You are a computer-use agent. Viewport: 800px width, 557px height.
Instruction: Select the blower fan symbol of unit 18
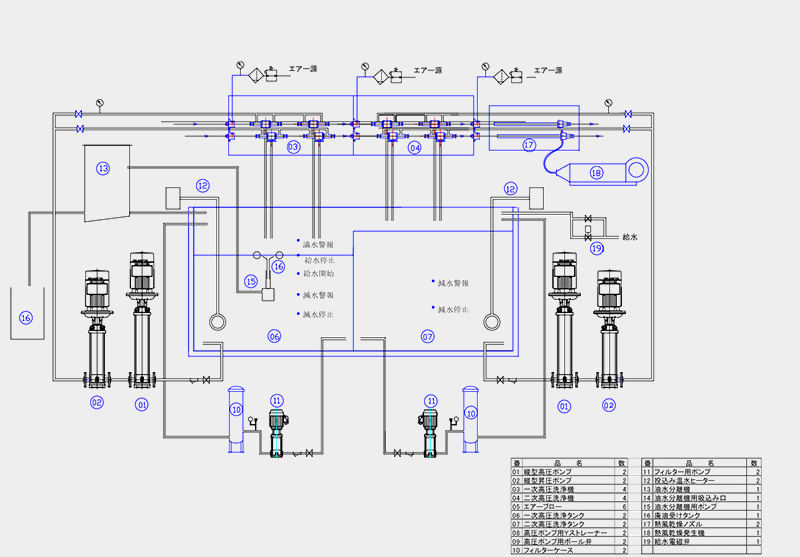tap(637, 169)
